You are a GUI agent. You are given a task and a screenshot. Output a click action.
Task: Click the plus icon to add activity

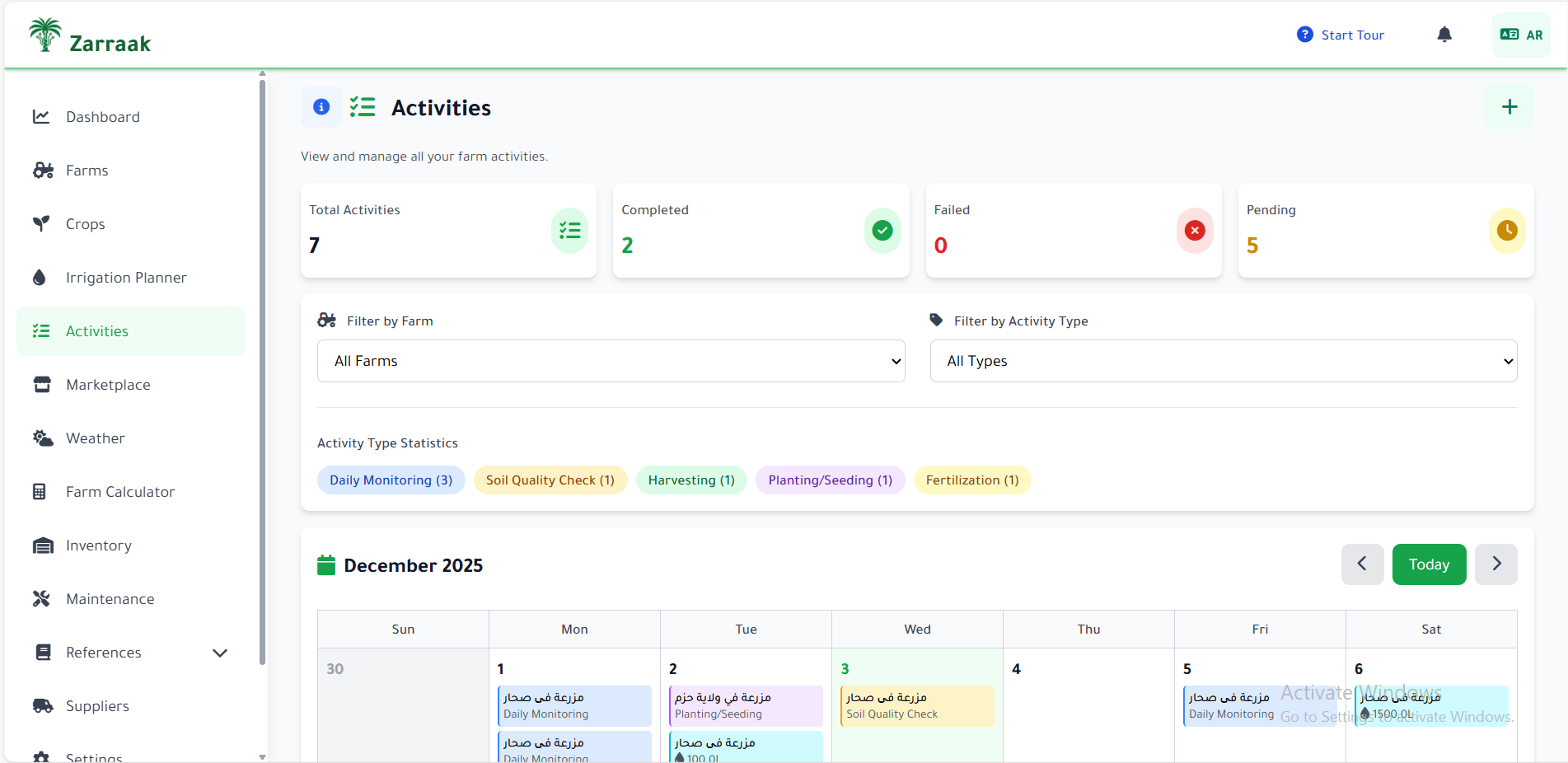tap(1509, 107)
